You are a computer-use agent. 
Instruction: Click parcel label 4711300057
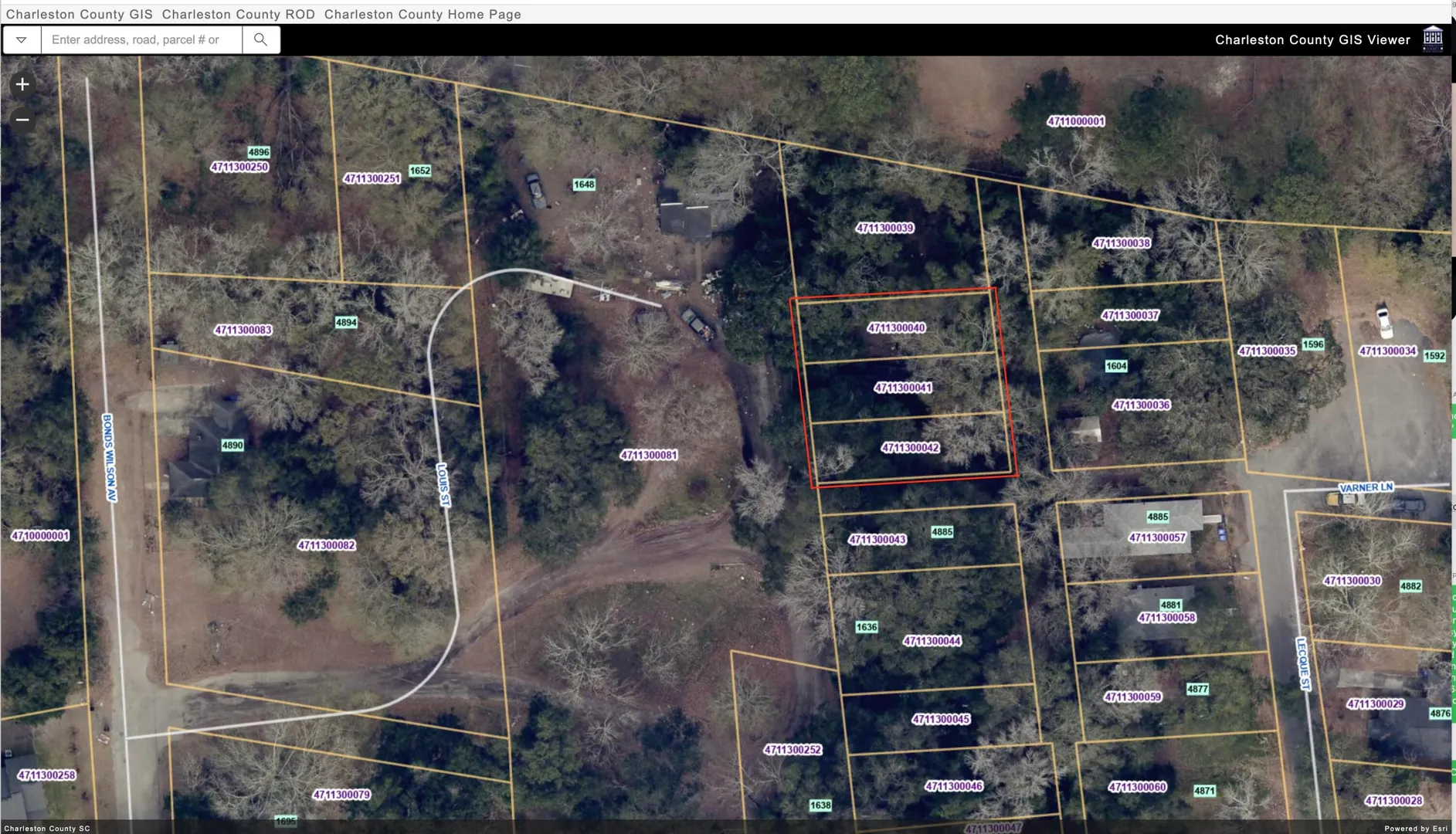[1157, 537]
